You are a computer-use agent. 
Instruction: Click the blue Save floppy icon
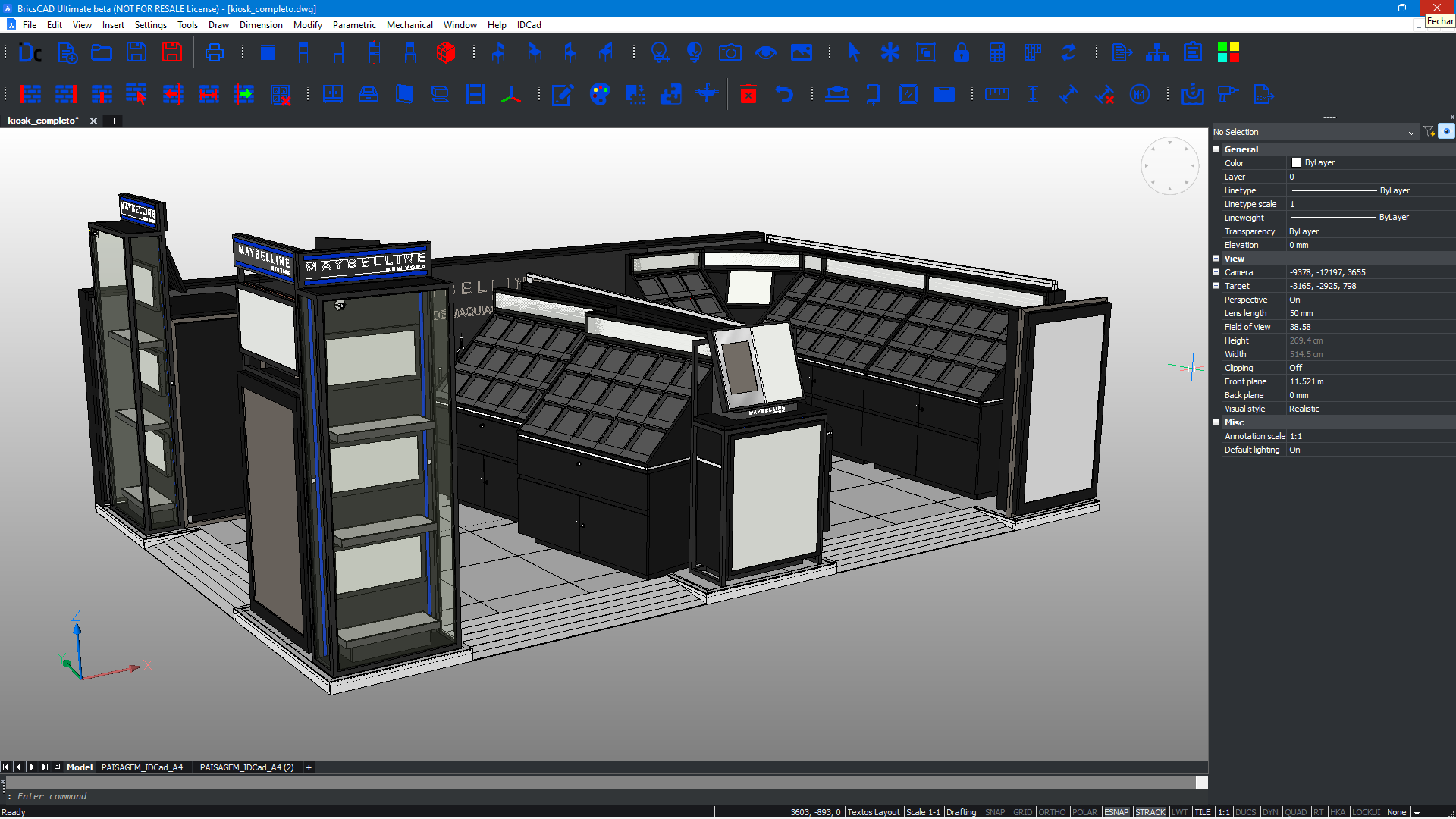click(136, 52)
